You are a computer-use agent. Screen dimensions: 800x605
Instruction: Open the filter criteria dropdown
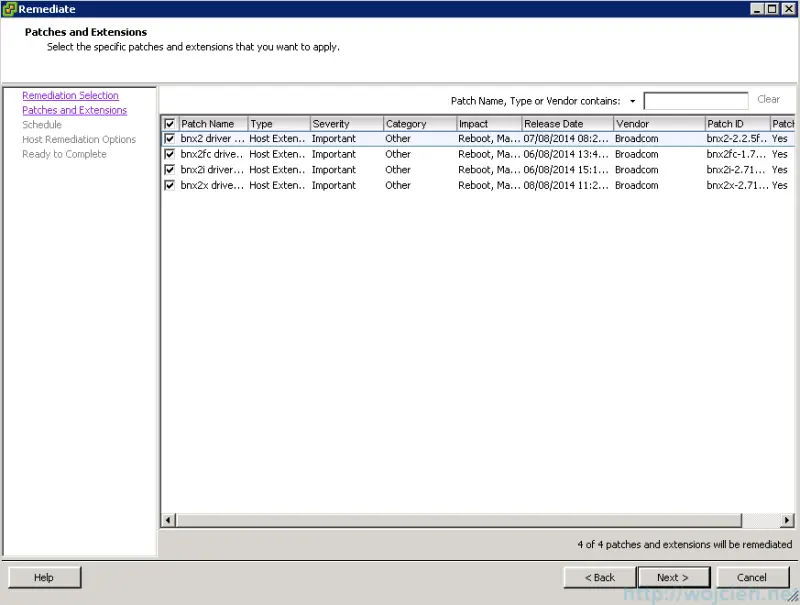[634, 100]
